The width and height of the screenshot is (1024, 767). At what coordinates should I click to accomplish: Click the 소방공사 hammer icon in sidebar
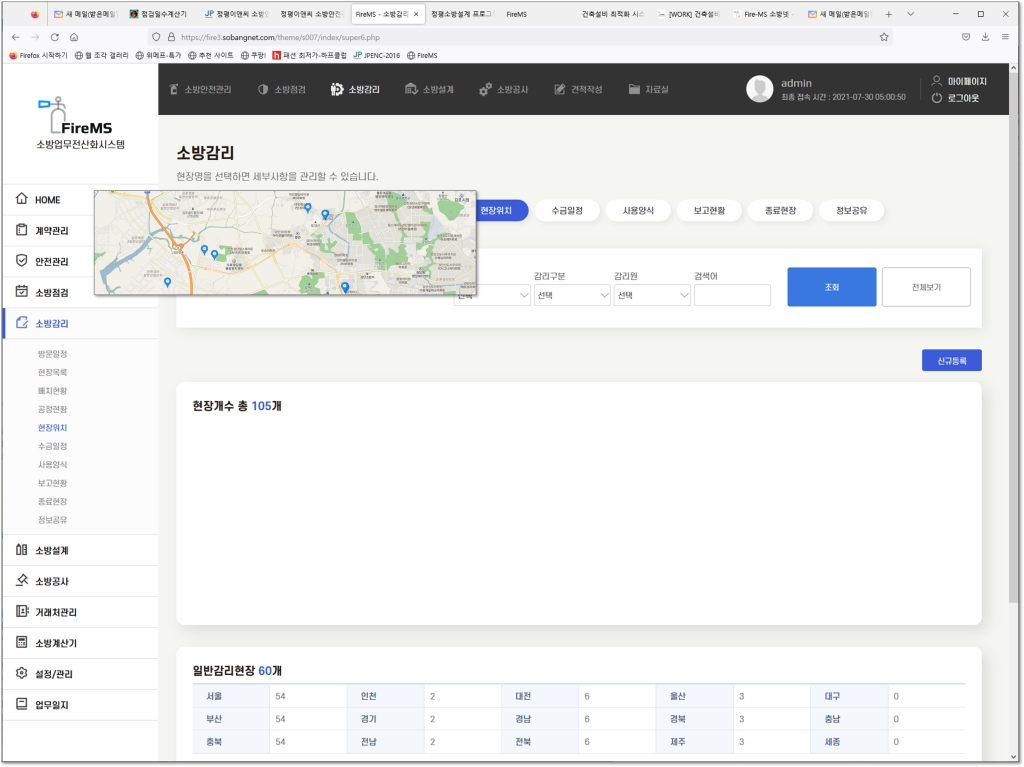(x=22, y=581)
